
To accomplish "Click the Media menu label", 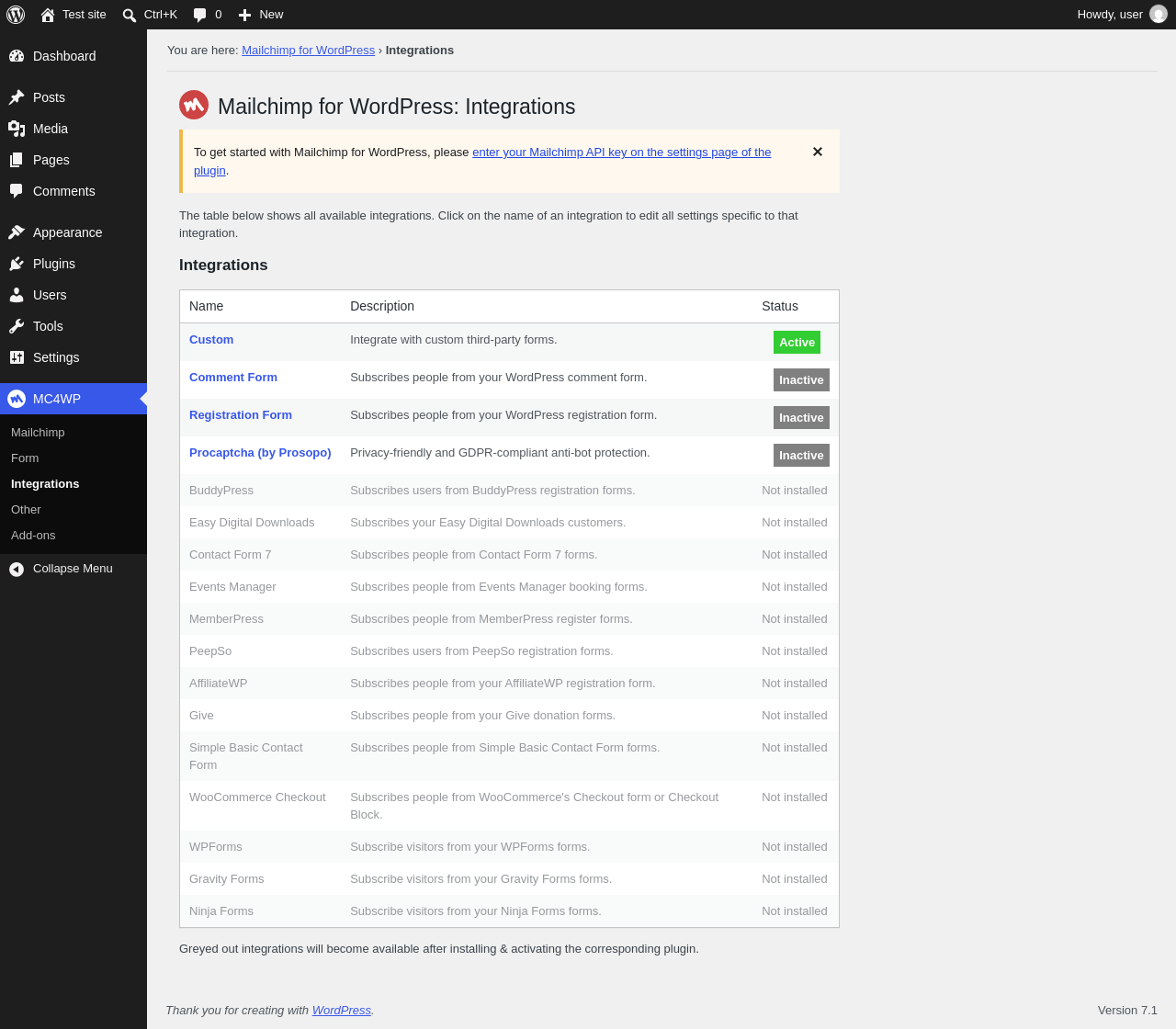I will coord(51,129).
